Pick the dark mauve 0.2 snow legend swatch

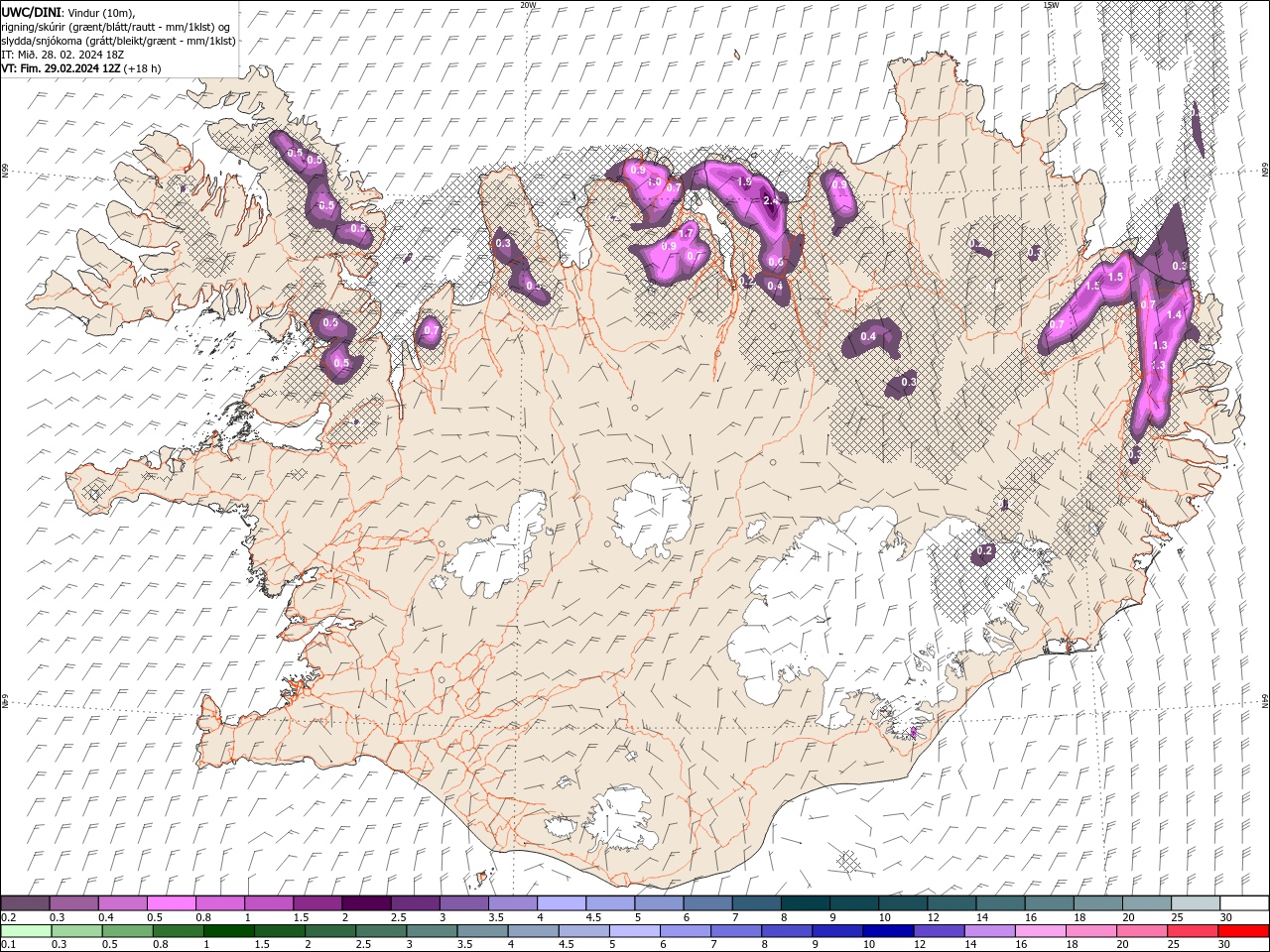(25, 903)
